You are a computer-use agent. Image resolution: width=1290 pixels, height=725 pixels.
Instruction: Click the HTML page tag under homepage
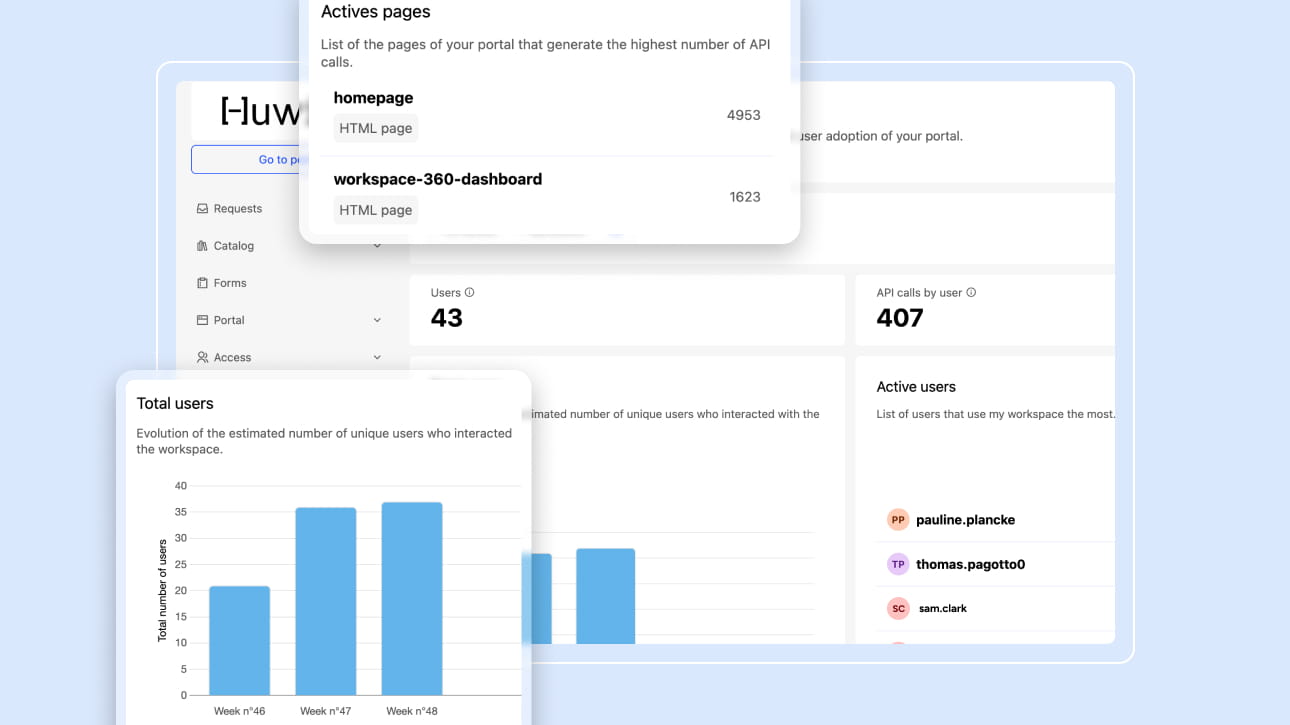[x=375, y=128]
